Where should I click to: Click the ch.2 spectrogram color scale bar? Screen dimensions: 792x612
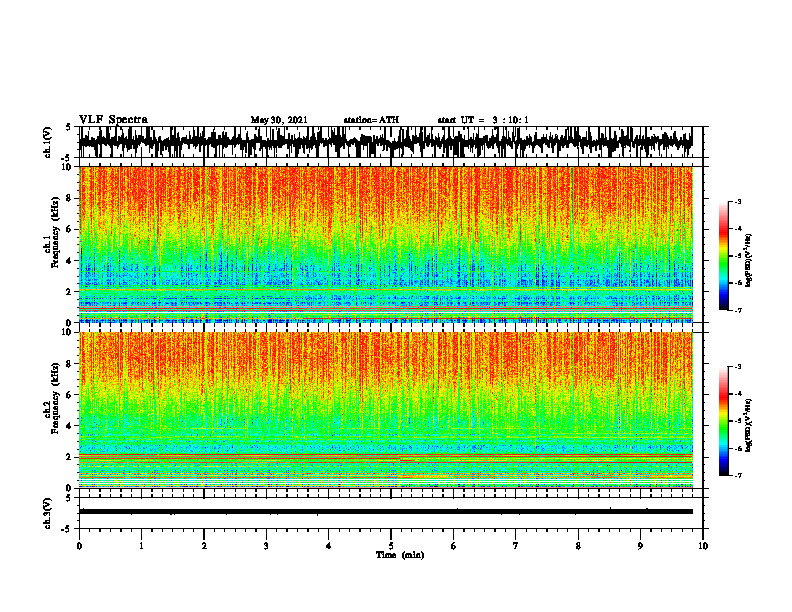click(723, 421)
